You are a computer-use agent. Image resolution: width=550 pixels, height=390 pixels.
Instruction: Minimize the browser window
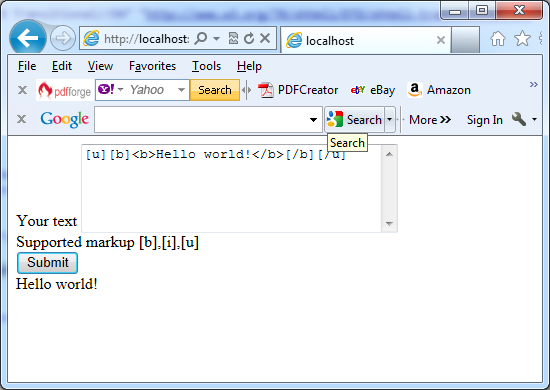tap(455, 11)
